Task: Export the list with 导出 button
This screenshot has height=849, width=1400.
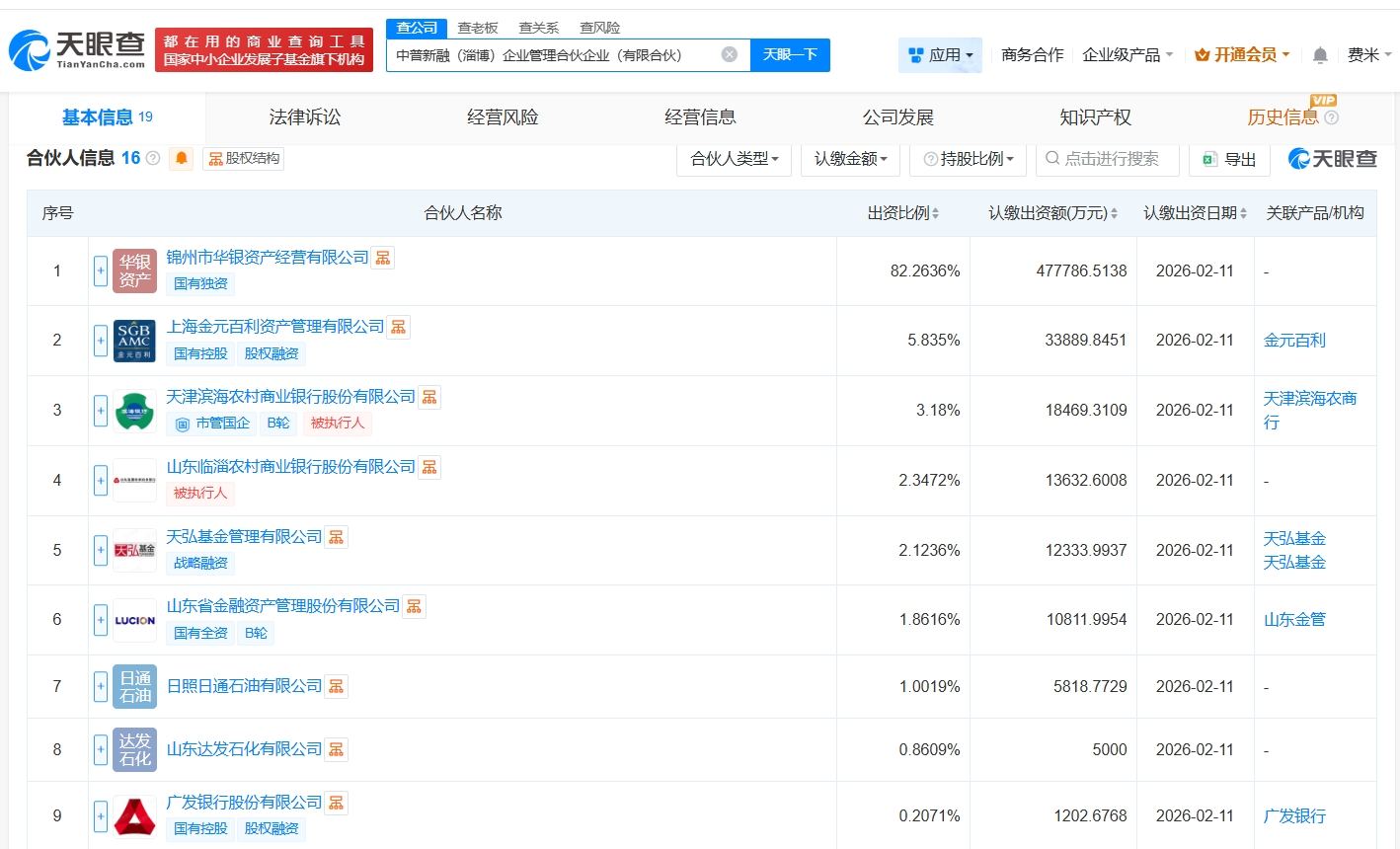Action: tap(1229, 159)
